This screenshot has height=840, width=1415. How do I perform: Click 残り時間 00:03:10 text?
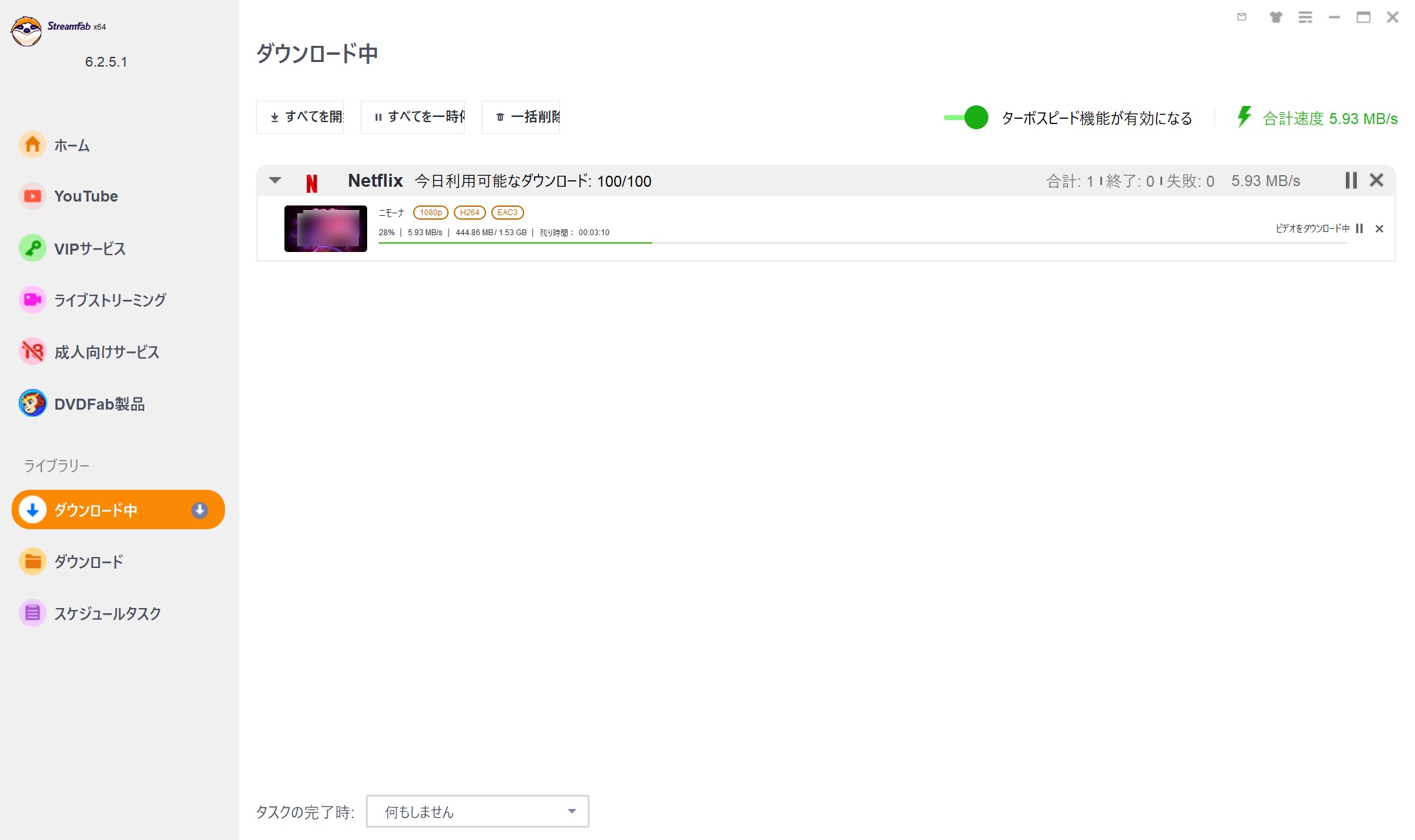(575, 233)
